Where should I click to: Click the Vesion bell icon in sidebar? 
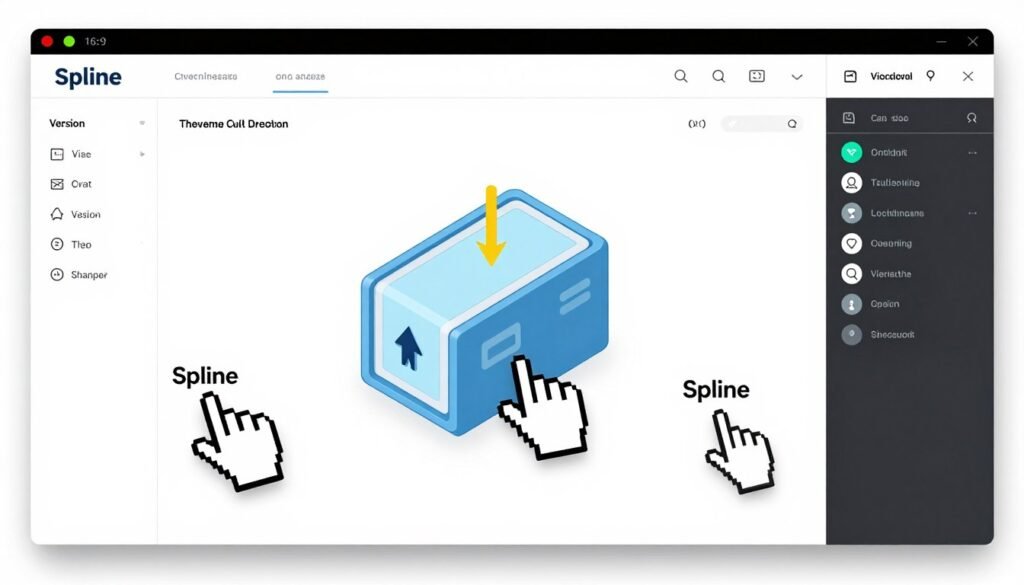click(x=57, y=214)
